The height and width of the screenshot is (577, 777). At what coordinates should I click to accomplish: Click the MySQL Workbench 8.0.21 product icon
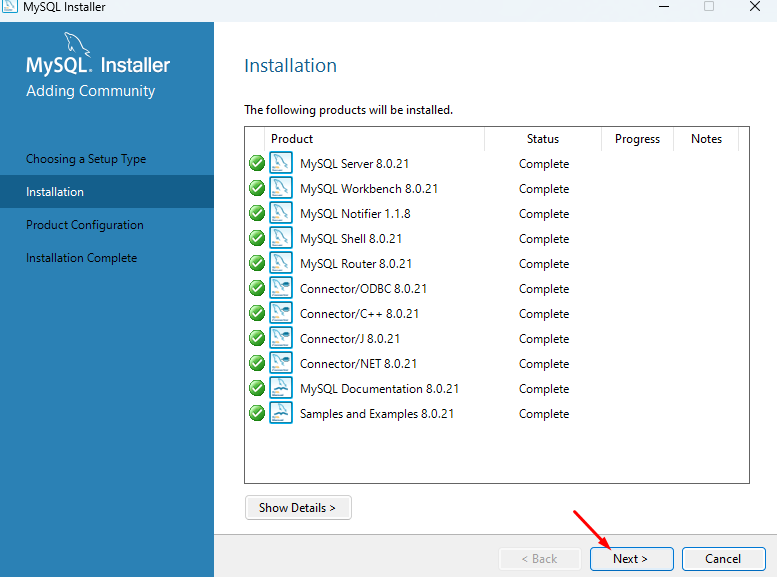280,188
